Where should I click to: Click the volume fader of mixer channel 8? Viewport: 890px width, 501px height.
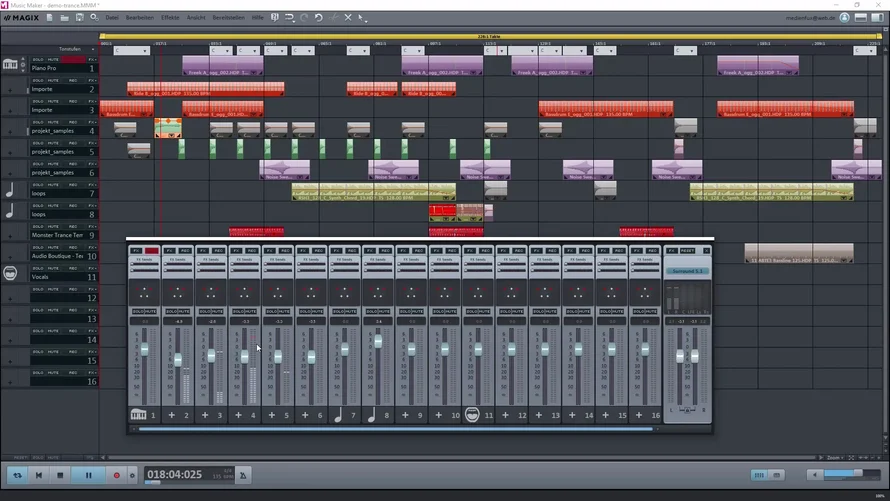[x=377, y=341]
